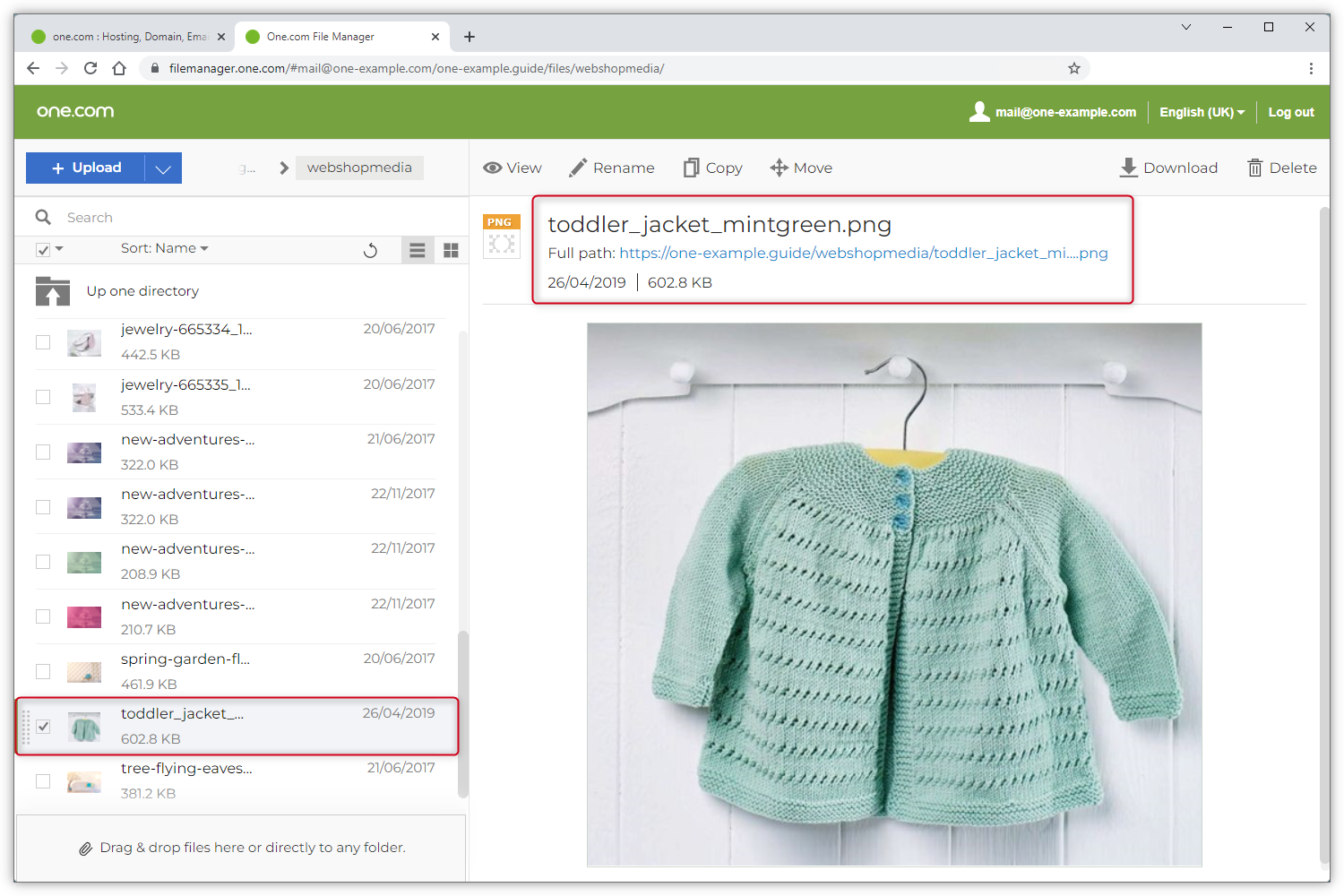Uncheck the toddler_jacket file checkbox
Screen dimensions: 1344x896
(43, 726)
